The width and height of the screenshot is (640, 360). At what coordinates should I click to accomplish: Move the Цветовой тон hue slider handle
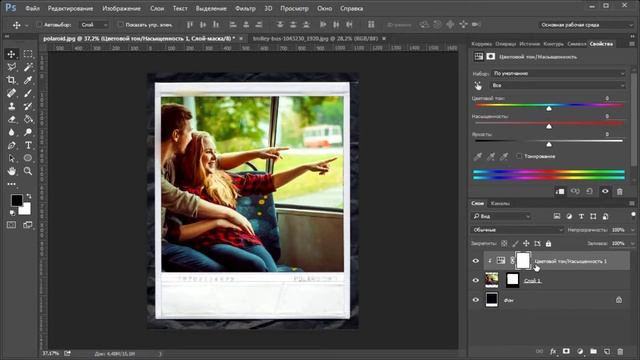(x=549, y=108)
